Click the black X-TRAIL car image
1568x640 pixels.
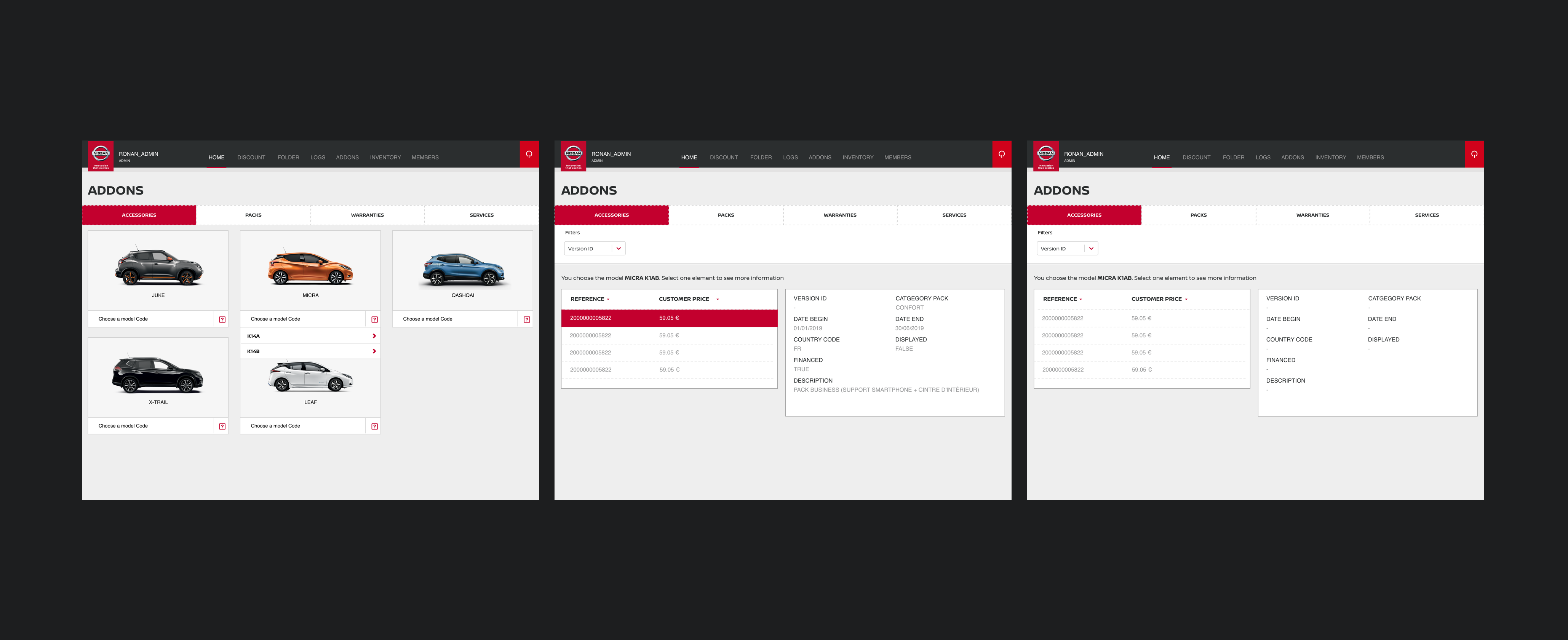click(158, 375)
